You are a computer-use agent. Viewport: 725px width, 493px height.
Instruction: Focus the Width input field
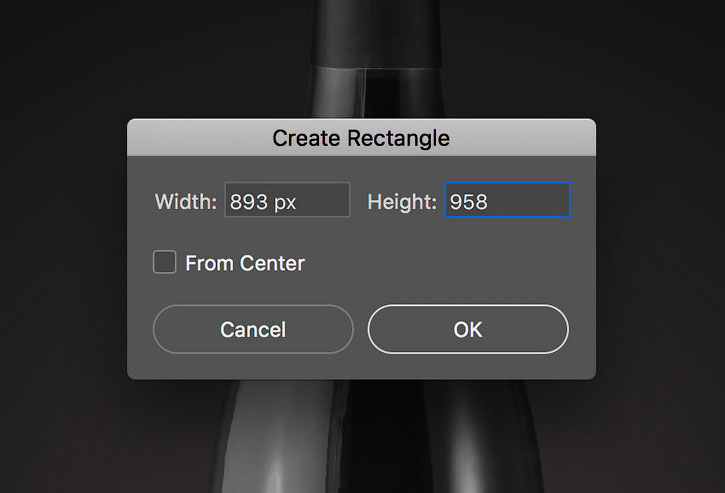[287, 200]
